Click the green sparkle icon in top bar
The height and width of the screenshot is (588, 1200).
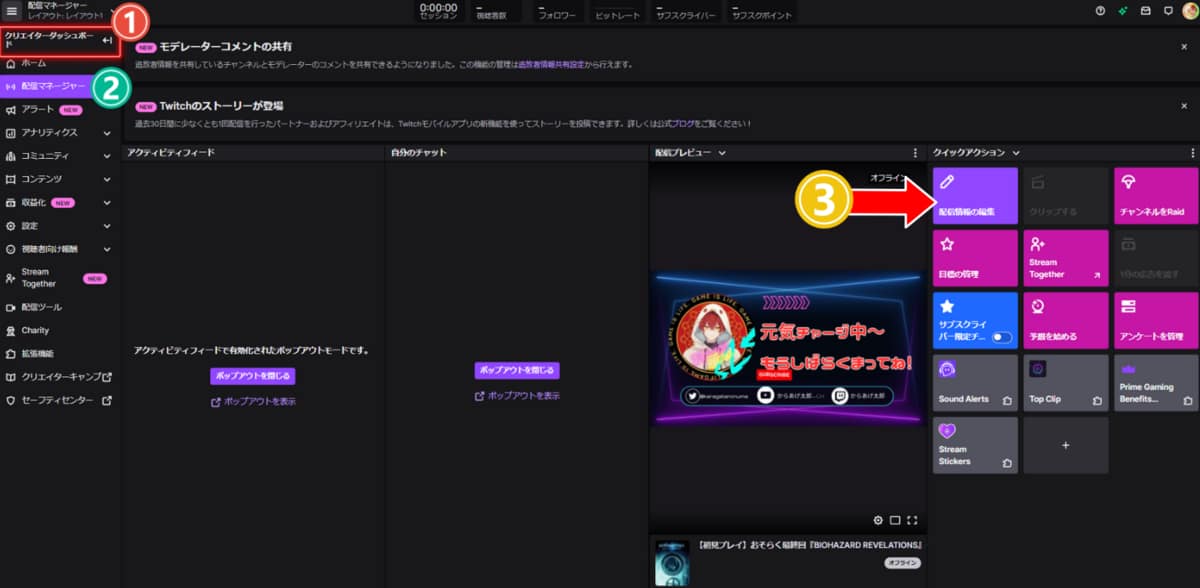click(x=1124, y=11)
